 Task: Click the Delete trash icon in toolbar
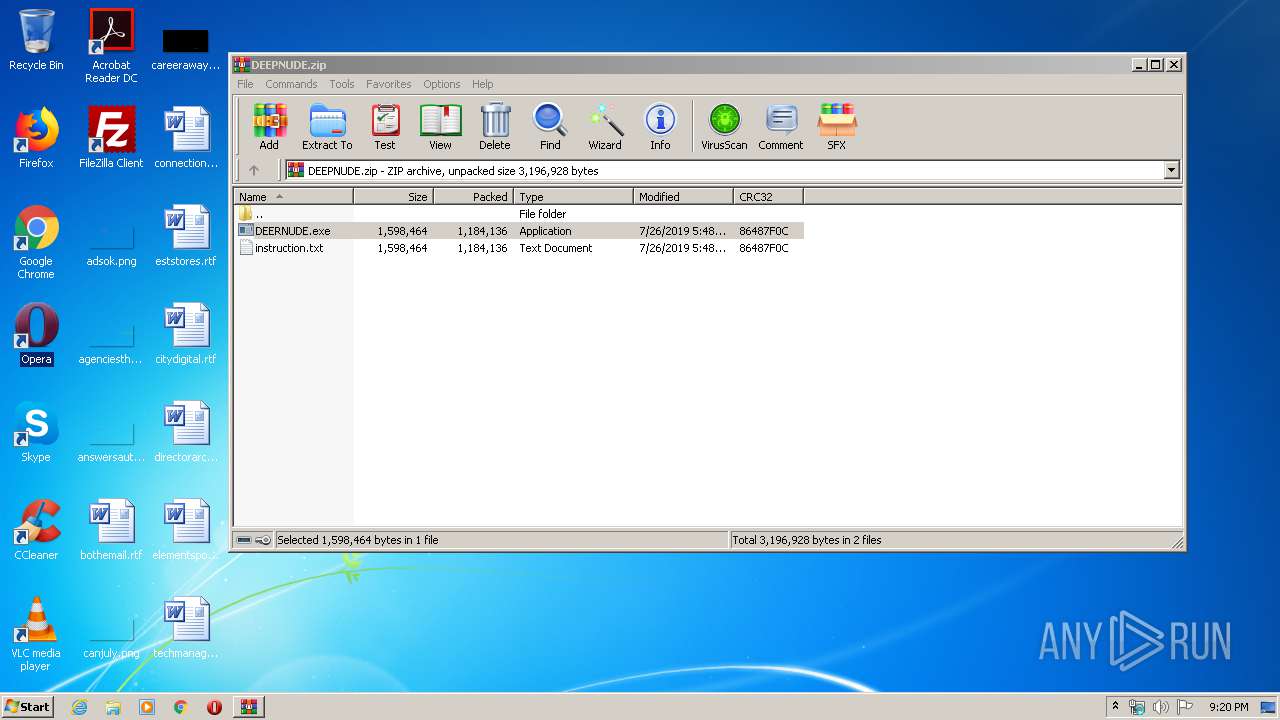coord(495,127)
